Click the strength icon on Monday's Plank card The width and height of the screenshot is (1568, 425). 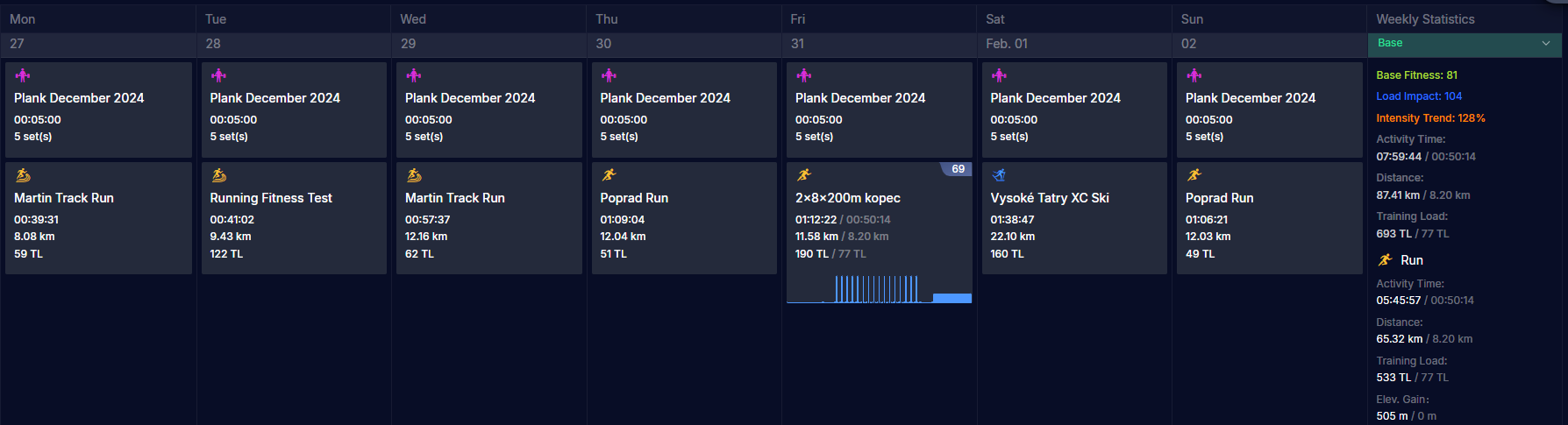[x=23, y=75]
